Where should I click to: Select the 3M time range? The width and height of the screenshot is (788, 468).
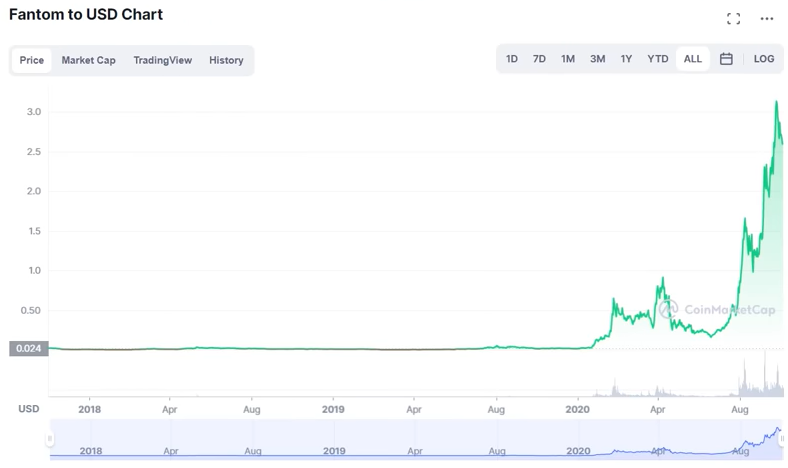point(598,59)
